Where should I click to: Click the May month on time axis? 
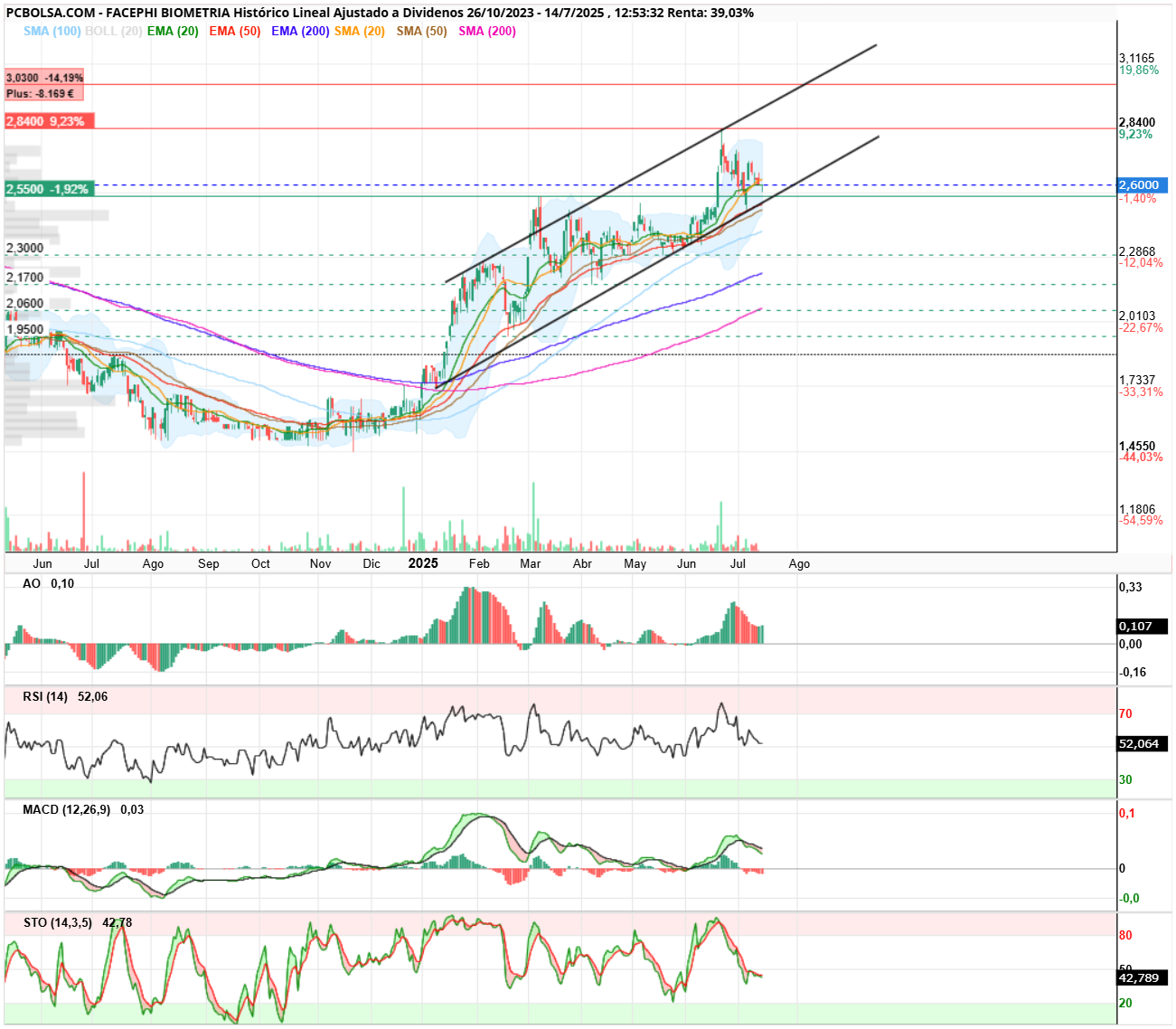click(x=635, y=563)
